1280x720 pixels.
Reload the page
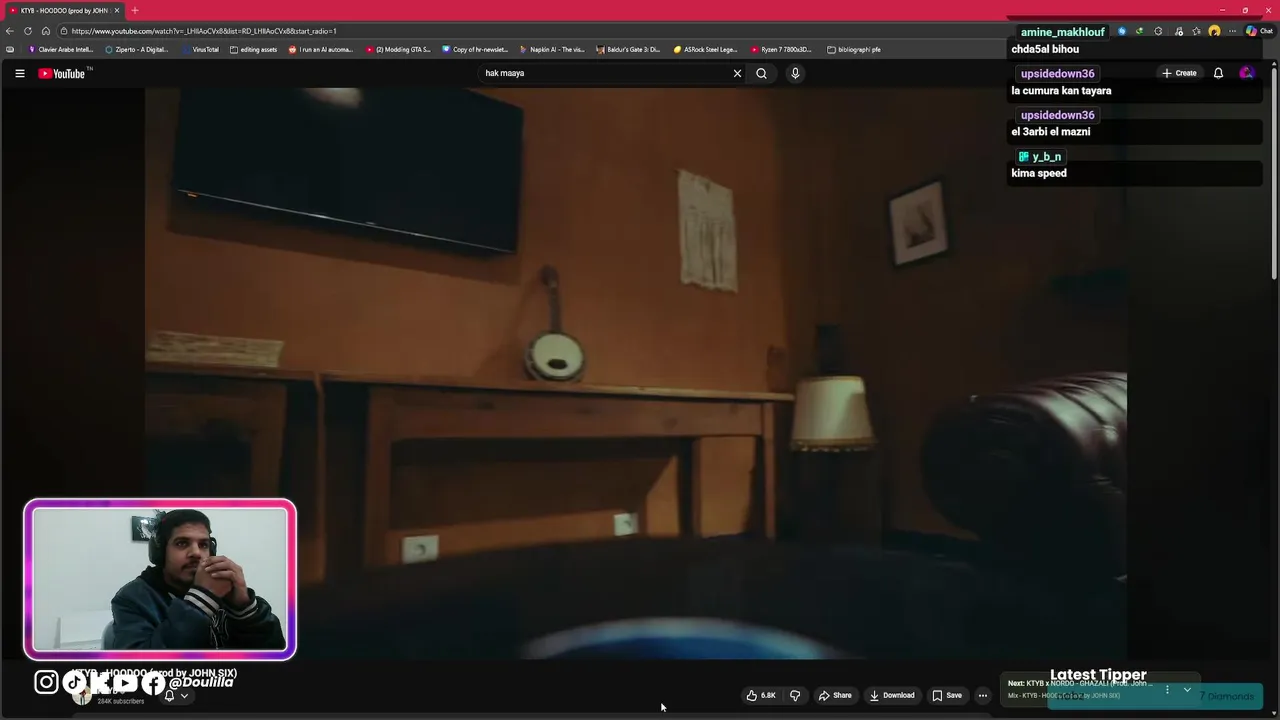[28, 31]
